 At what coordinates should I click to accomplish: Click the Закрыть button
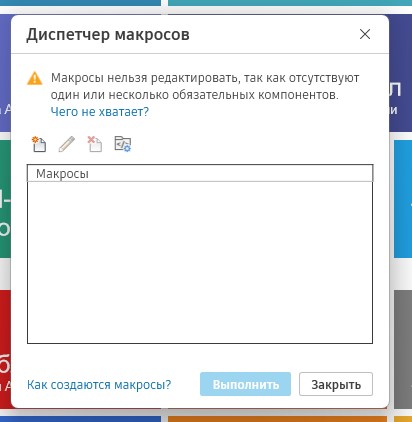pos(336,384)
